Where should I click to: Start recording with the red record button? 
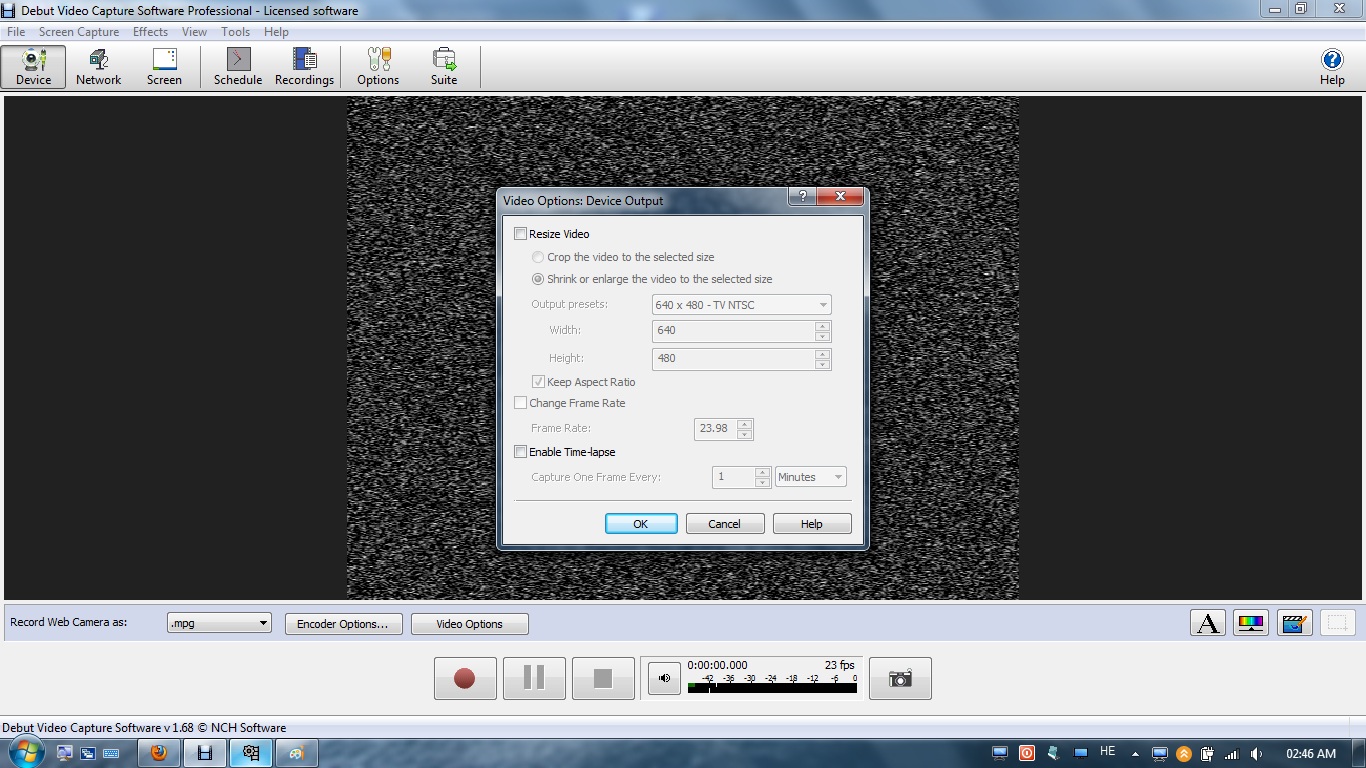pos(465,678)
